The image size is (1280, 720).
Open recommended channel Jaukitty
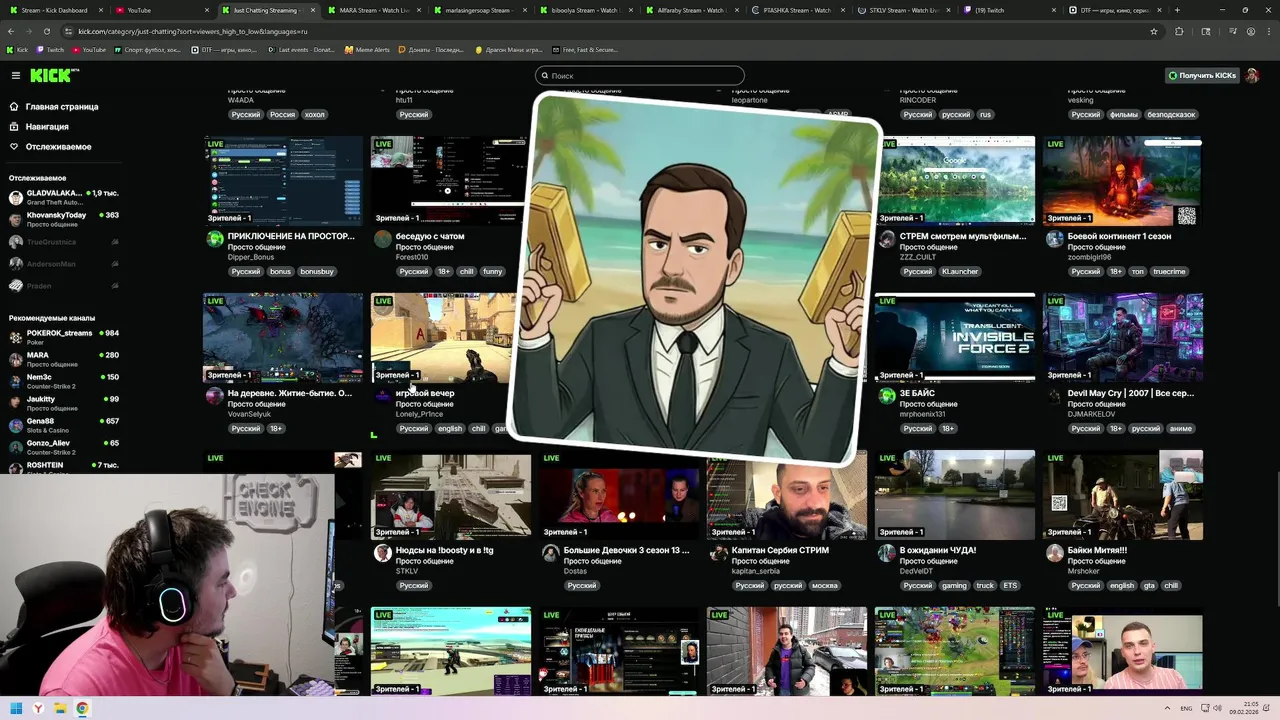click(64, 403)
